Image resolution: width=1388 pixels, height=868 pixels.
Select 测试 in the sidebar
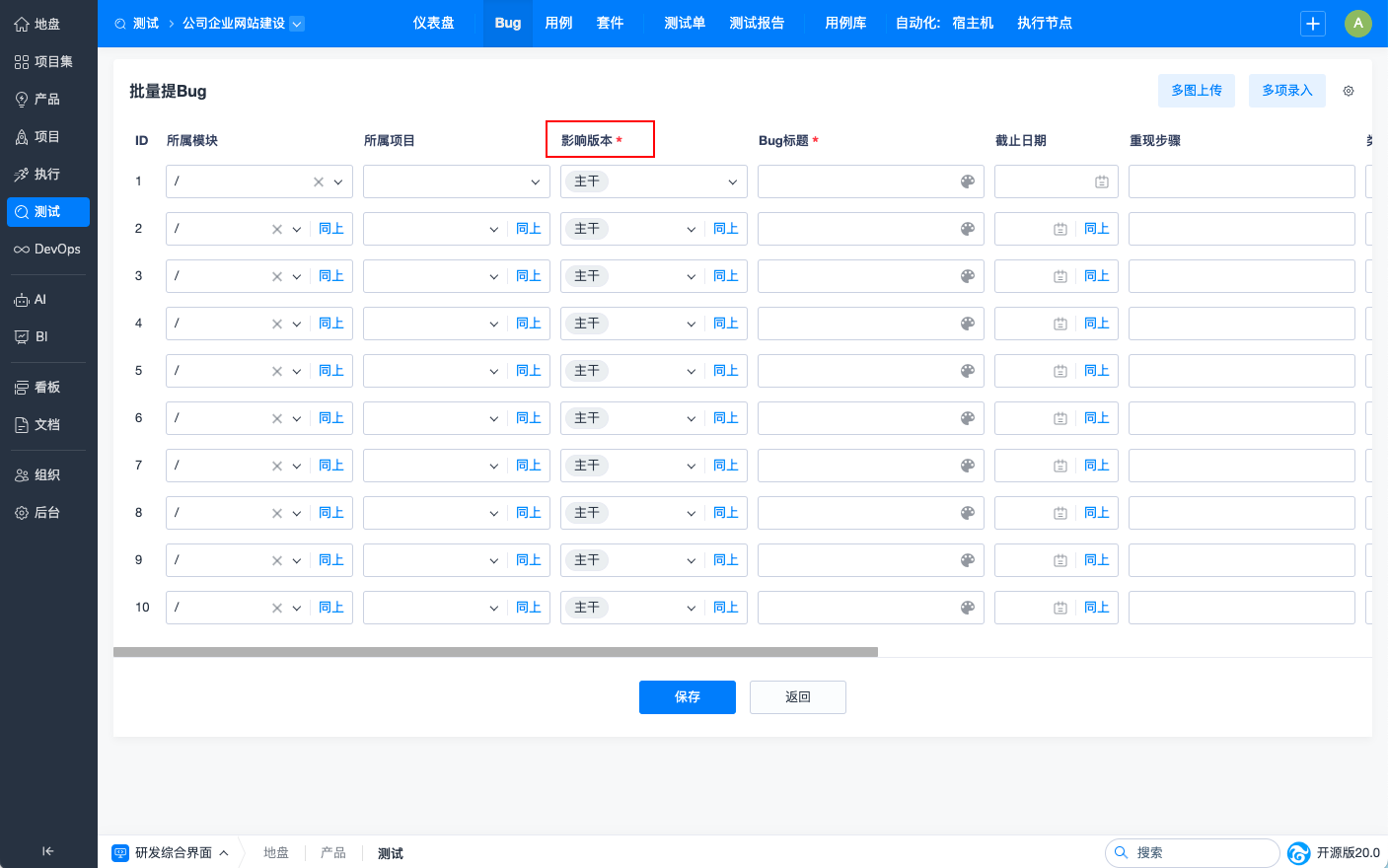coord(48,211)
